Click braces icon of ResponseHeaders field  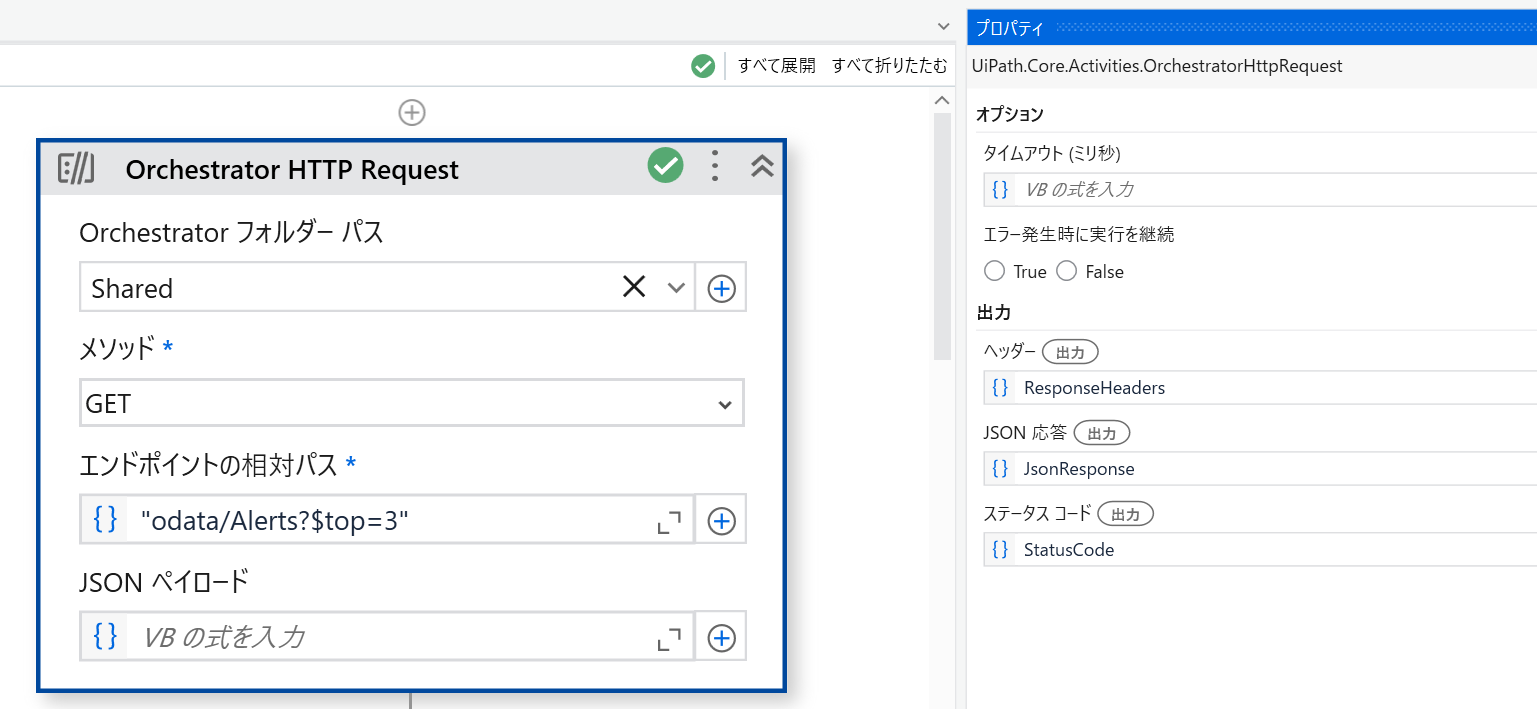pos(1000,388)
